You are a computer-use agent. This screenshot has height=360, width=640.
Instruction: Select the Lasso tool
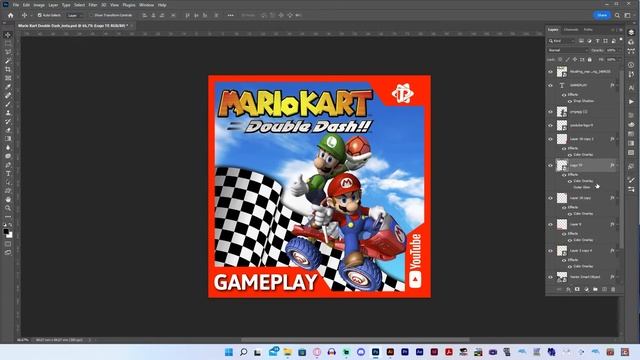coord(8,52)
